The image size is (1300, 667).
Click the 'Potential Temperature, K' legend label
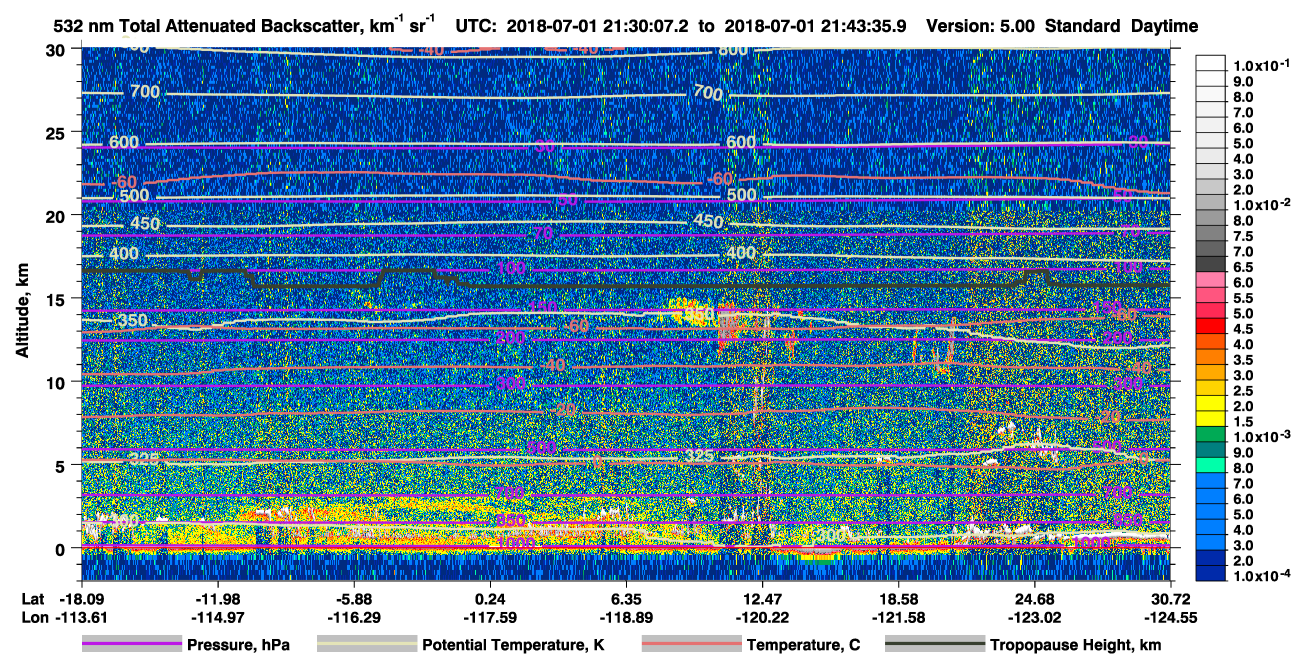(514, 645)
